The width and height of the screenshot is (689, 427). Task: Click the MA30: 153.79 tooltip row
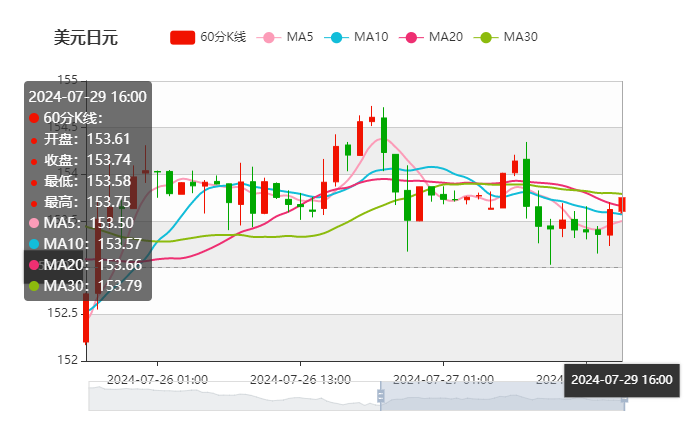[85, 286]
